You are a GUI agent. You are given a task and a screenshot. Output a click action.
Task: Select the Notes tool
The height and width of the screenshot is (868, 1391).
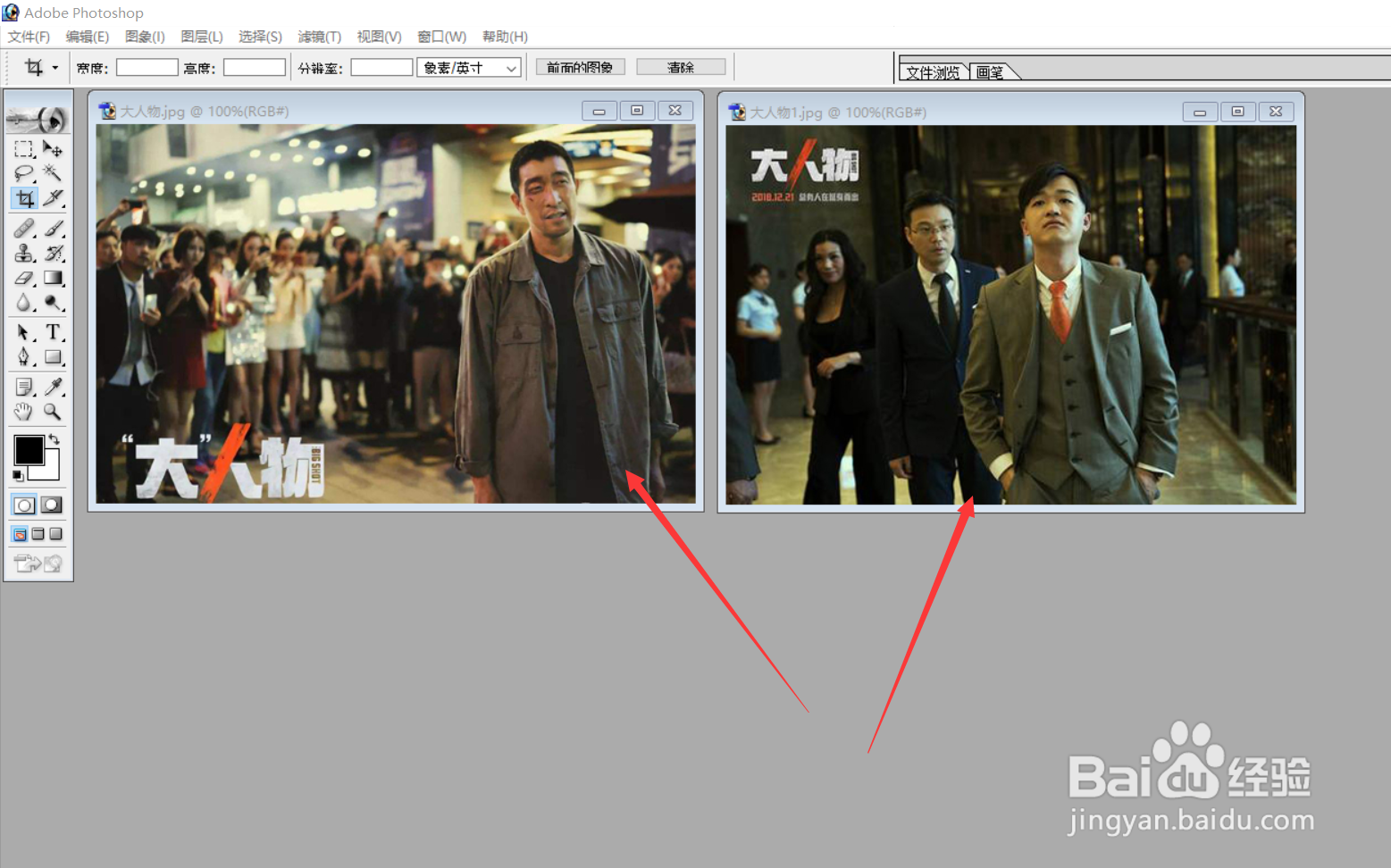click(24, 387)
